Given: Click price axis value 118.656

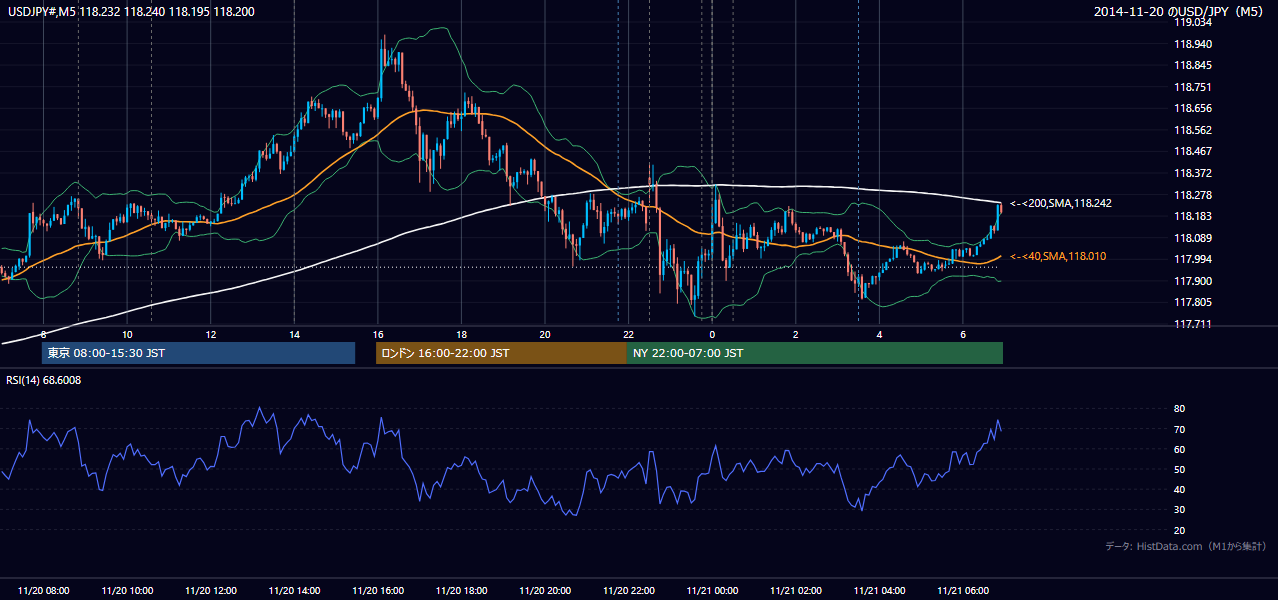Looking at the screenshot, I should pyautogui.click(x=1192, y=108).
